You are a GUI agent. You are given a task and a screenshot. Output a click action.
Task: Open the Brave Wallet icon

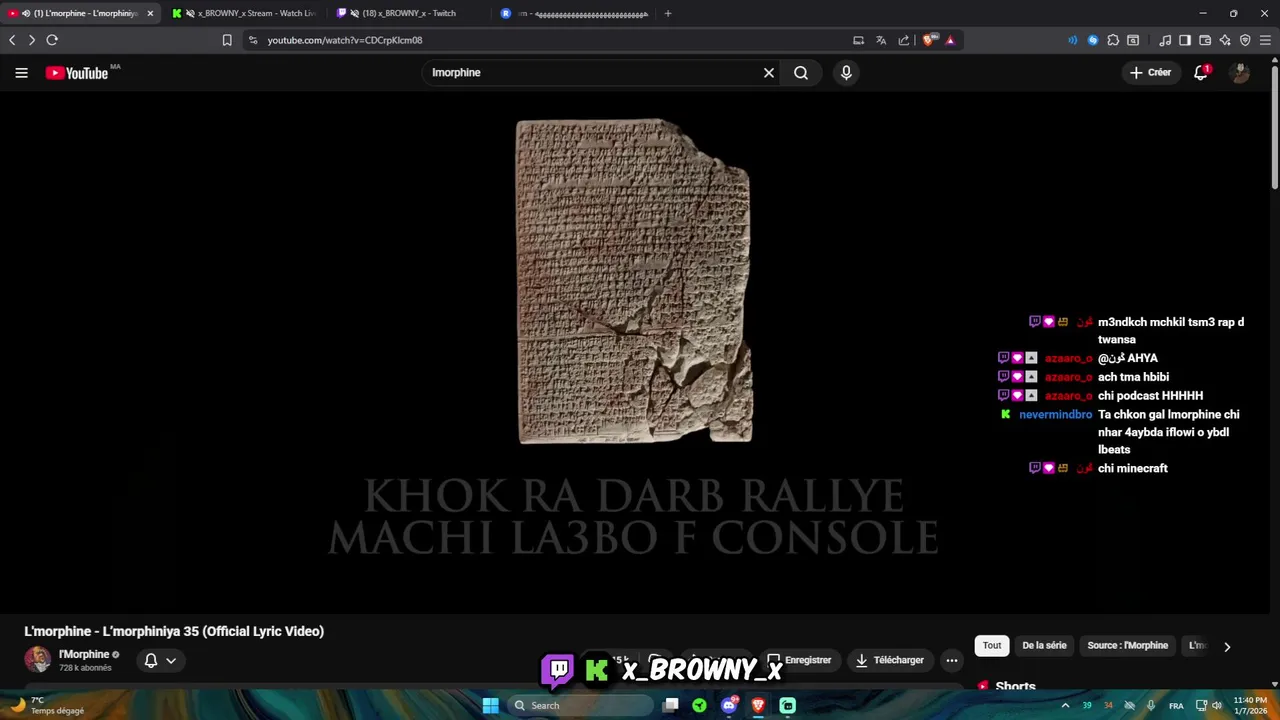(1205, 40)
